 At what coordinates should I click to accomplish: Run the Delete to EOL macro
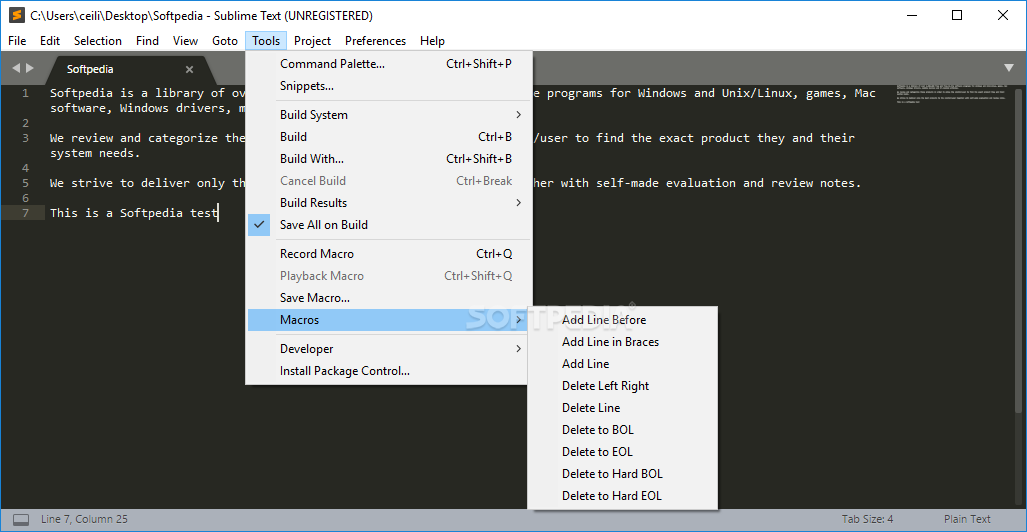click(x=622, y=451)
